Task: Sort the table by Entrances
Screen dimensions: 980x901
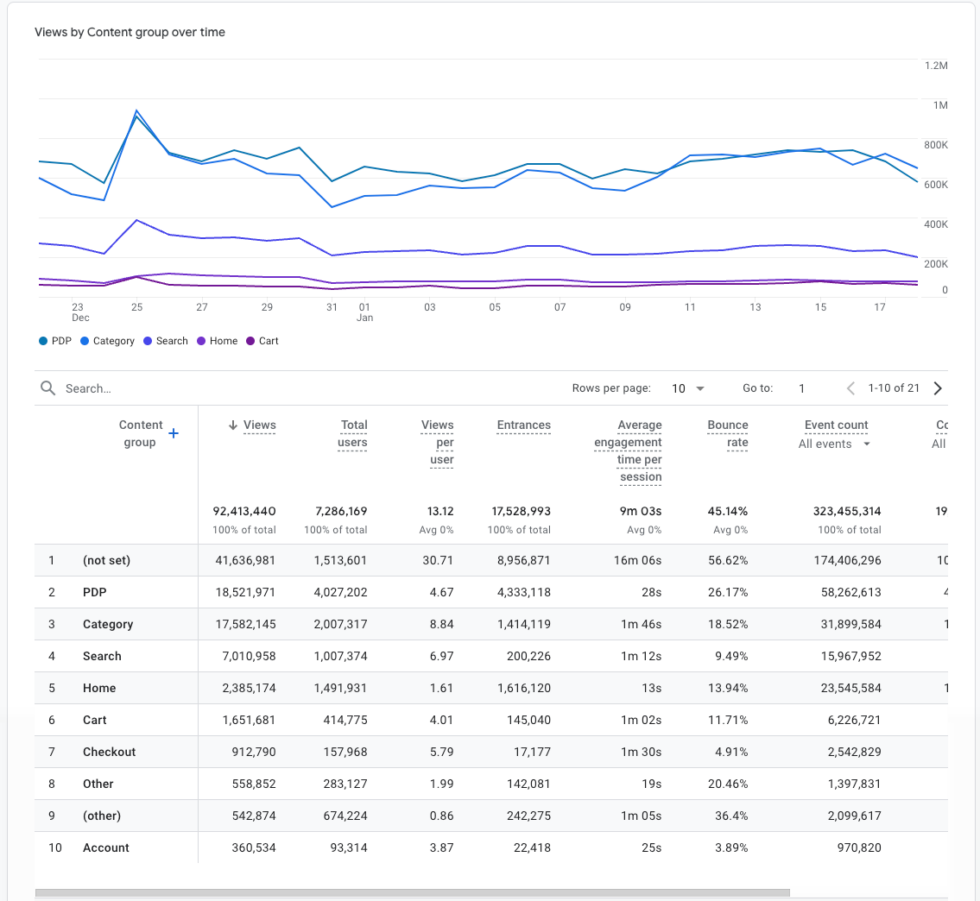Action: [x=523, y=424]
